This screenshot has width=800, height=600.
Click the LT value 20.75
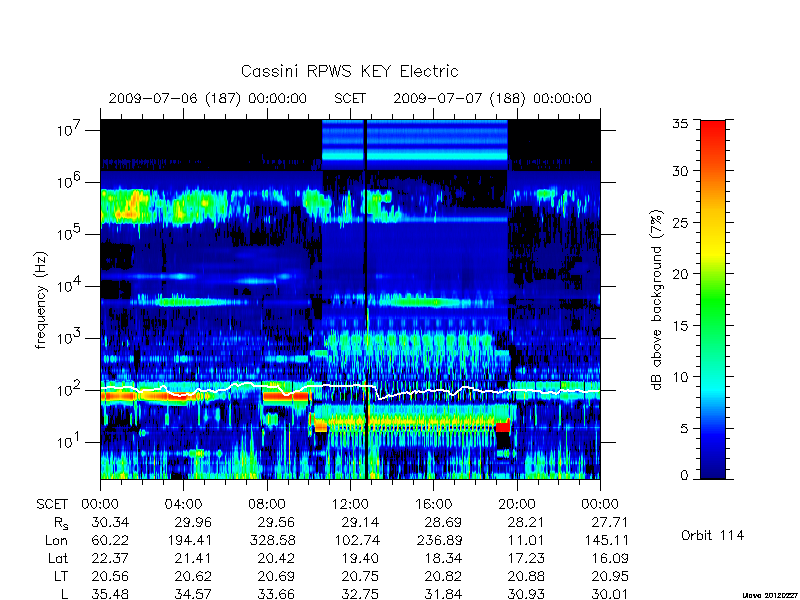pyautogui.click(x=360, y=576)
